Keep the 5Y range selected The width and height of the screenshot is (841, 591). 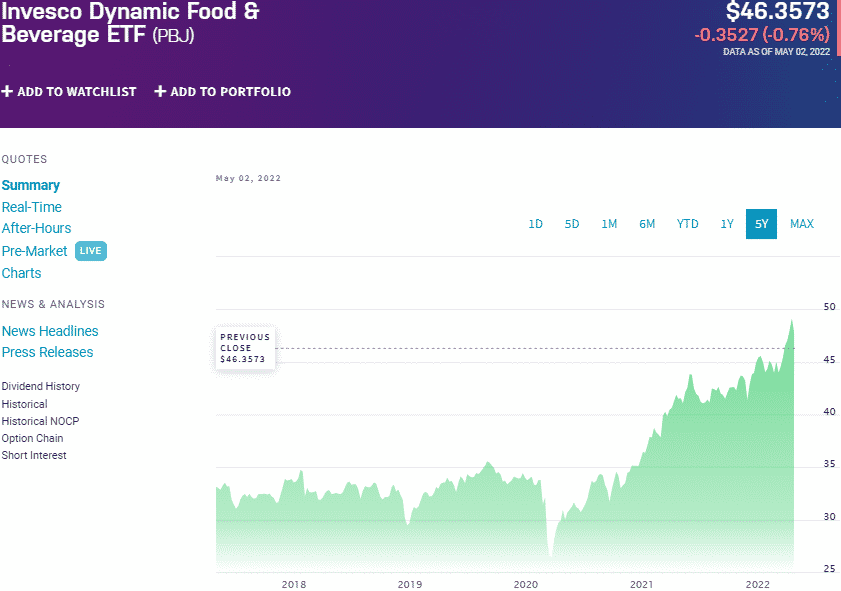click(761, 224)
